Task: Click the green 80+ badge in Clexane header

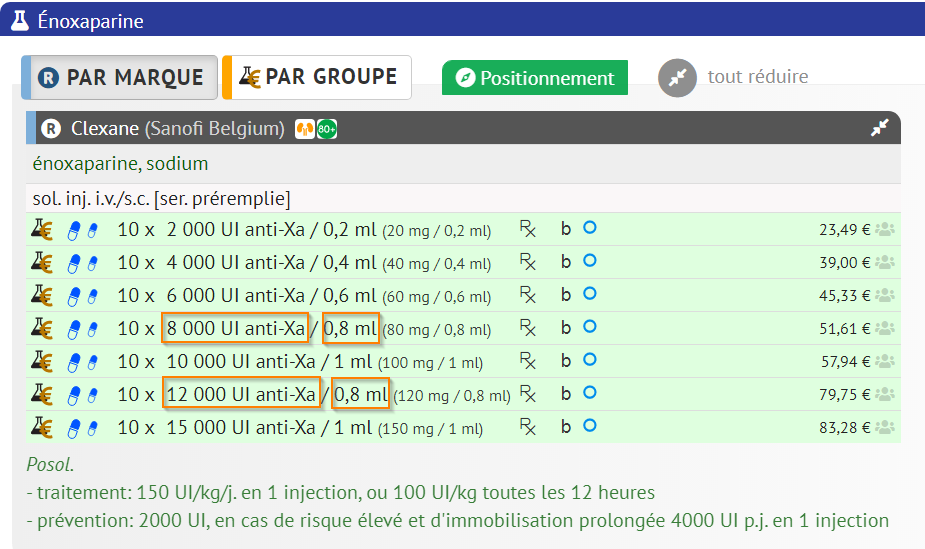Action: (x=327, y=129)
